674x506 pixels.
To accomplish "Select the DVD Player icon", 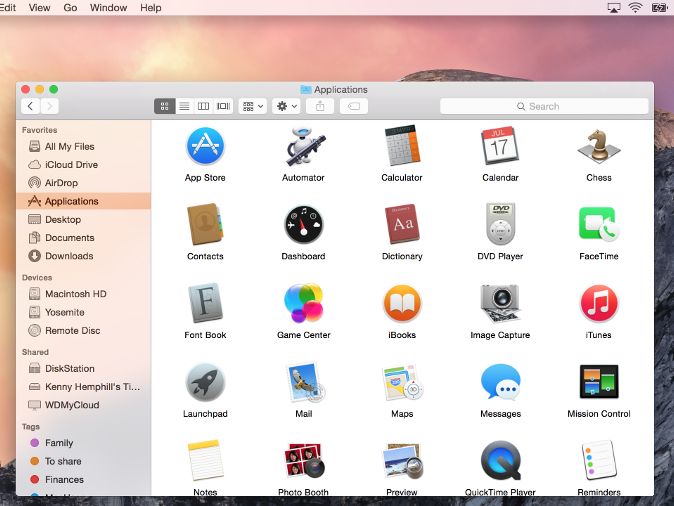I will click(x=500, y=224).
